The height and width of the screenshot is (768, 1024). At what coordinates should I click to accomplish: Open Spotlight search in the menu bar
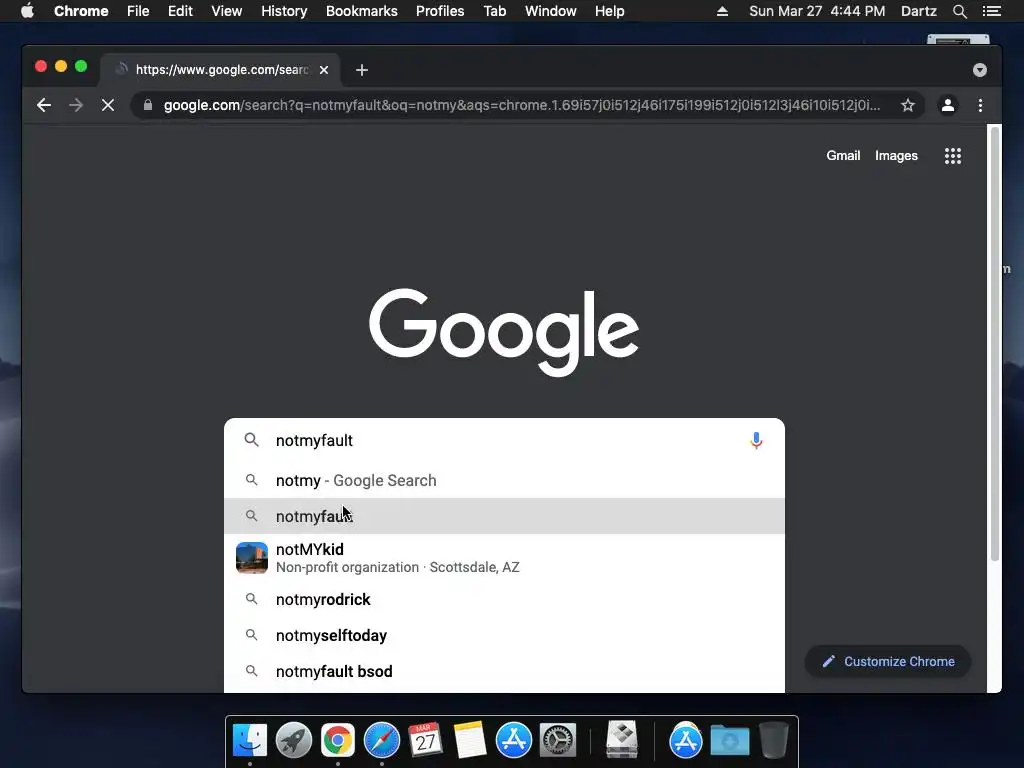(x=959, y=11)
